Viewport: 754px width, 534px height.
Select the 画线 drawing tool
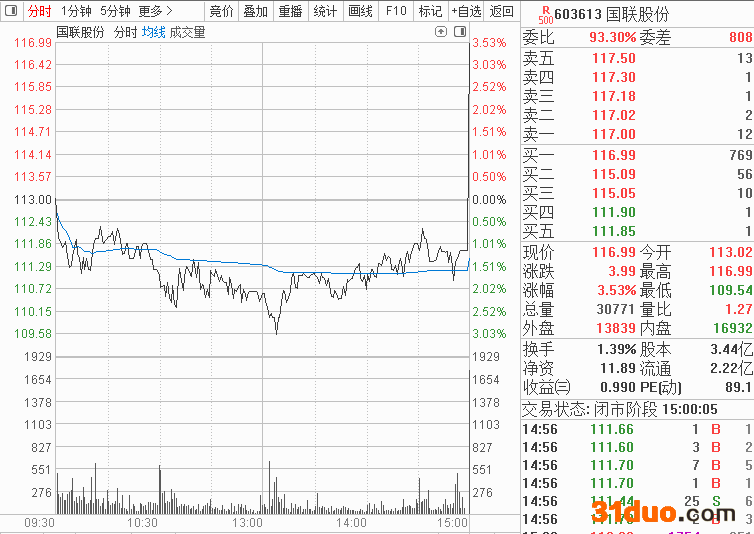click(x=360, y=11)
